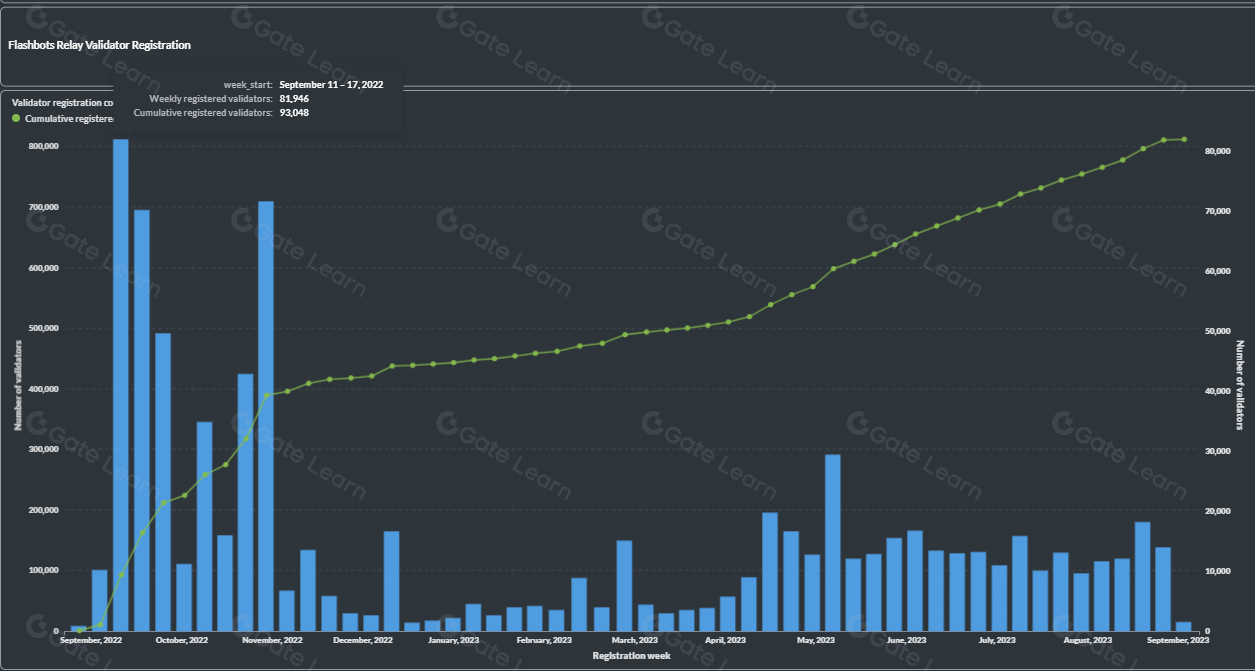Viewport: 1255px width, 671px height.
Task: Click the tallest blue bar under the tooltip
Action: 120,385
